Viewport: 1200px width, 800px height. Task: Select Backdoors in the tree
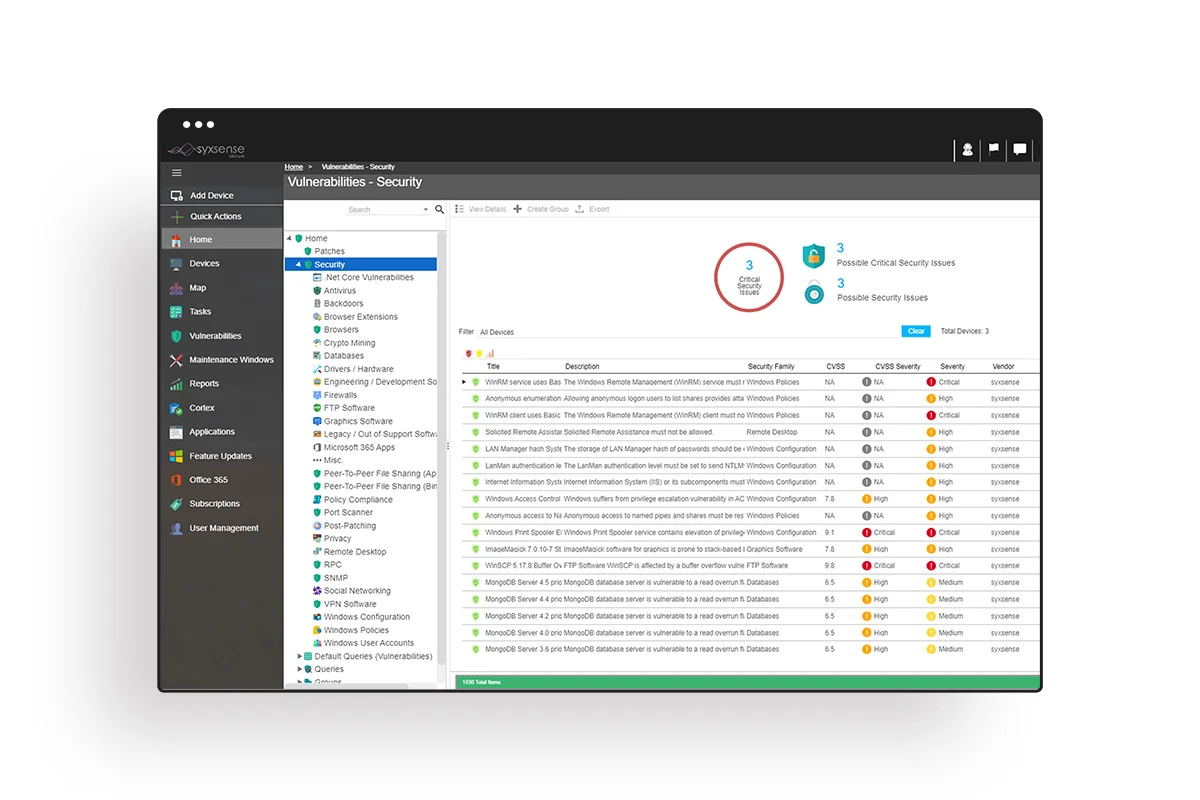344,304
